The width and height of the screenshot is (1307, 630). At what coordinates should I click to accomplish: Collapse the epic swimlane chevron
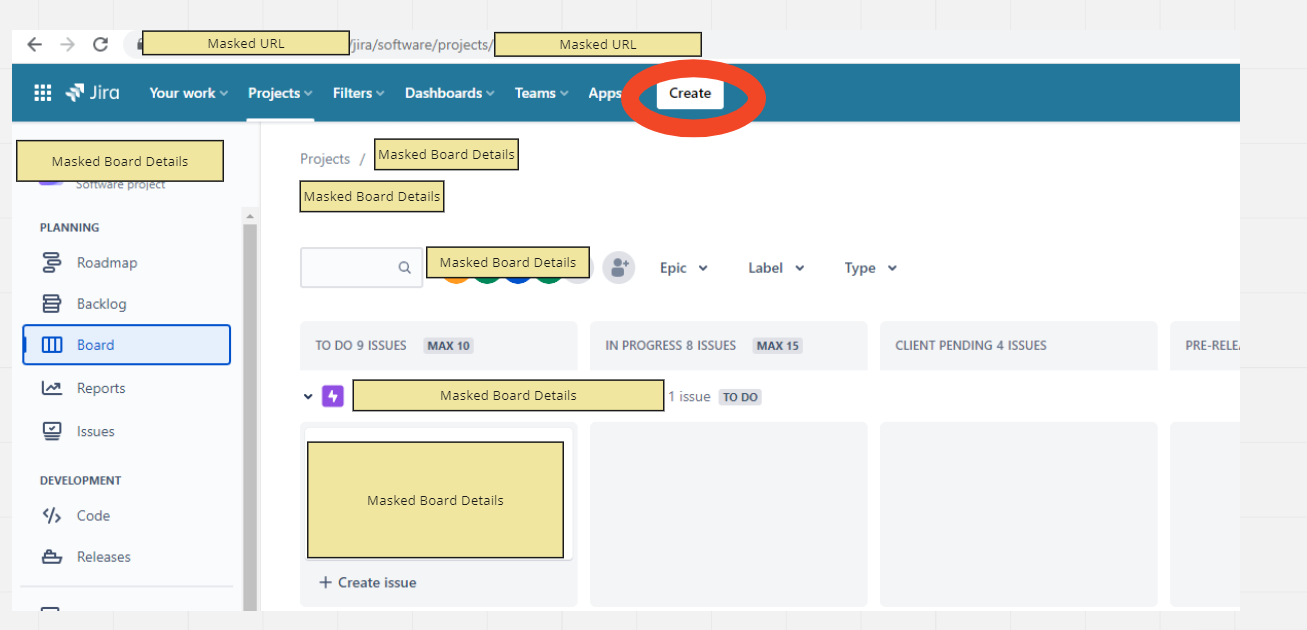pyautogui.click(x=308, y=397)
